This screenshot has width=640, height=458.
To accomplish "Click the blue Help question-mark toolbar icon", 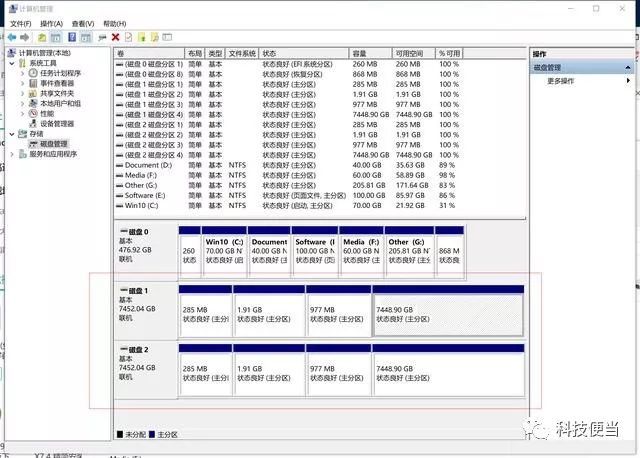I will coord(72,37).
